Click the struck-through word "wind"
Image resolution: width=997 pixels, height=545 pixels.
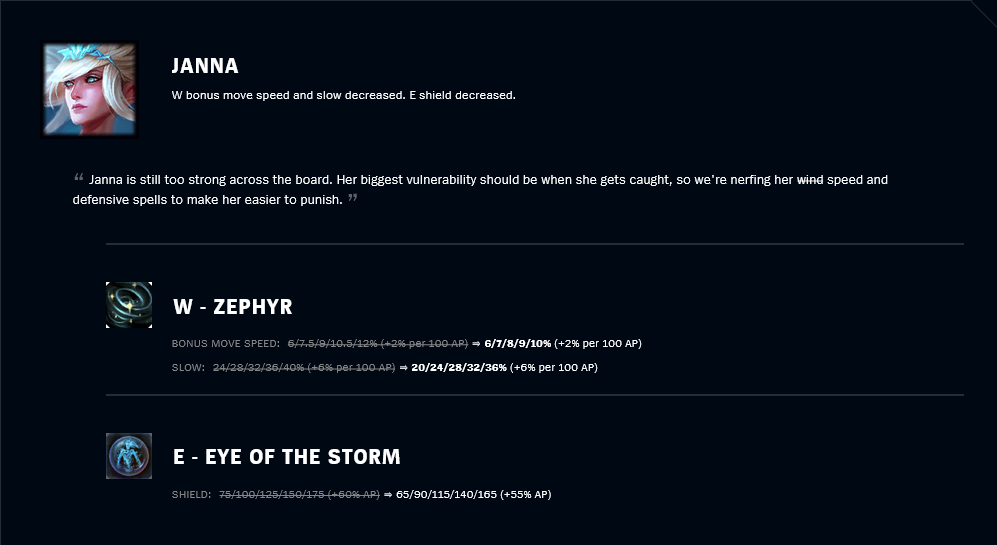[x=810, y=180]
